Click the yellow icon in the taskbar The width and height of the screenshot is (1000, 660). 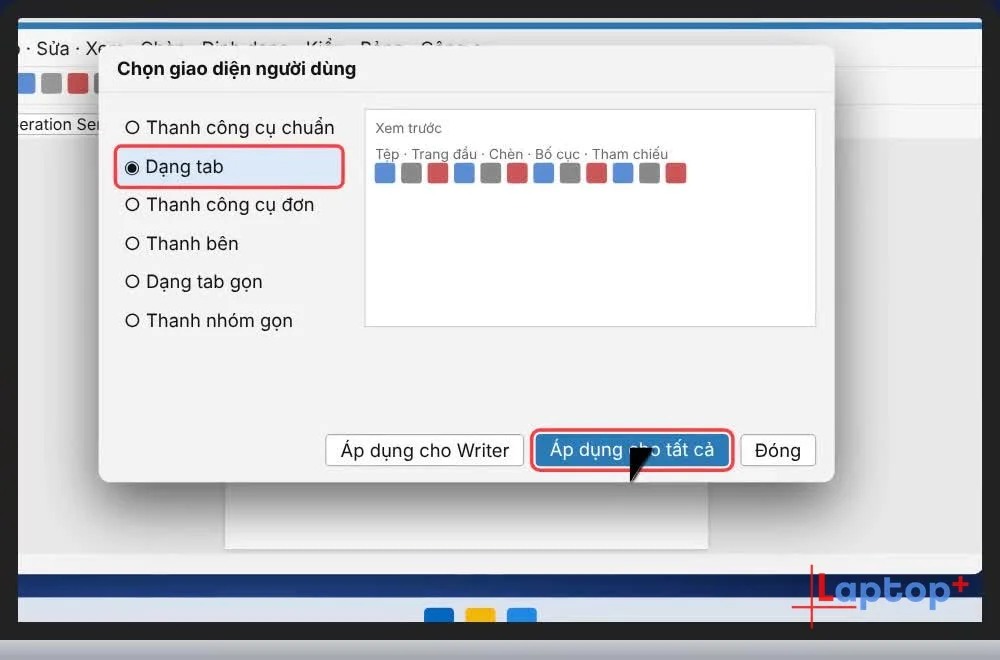point(480,615)
